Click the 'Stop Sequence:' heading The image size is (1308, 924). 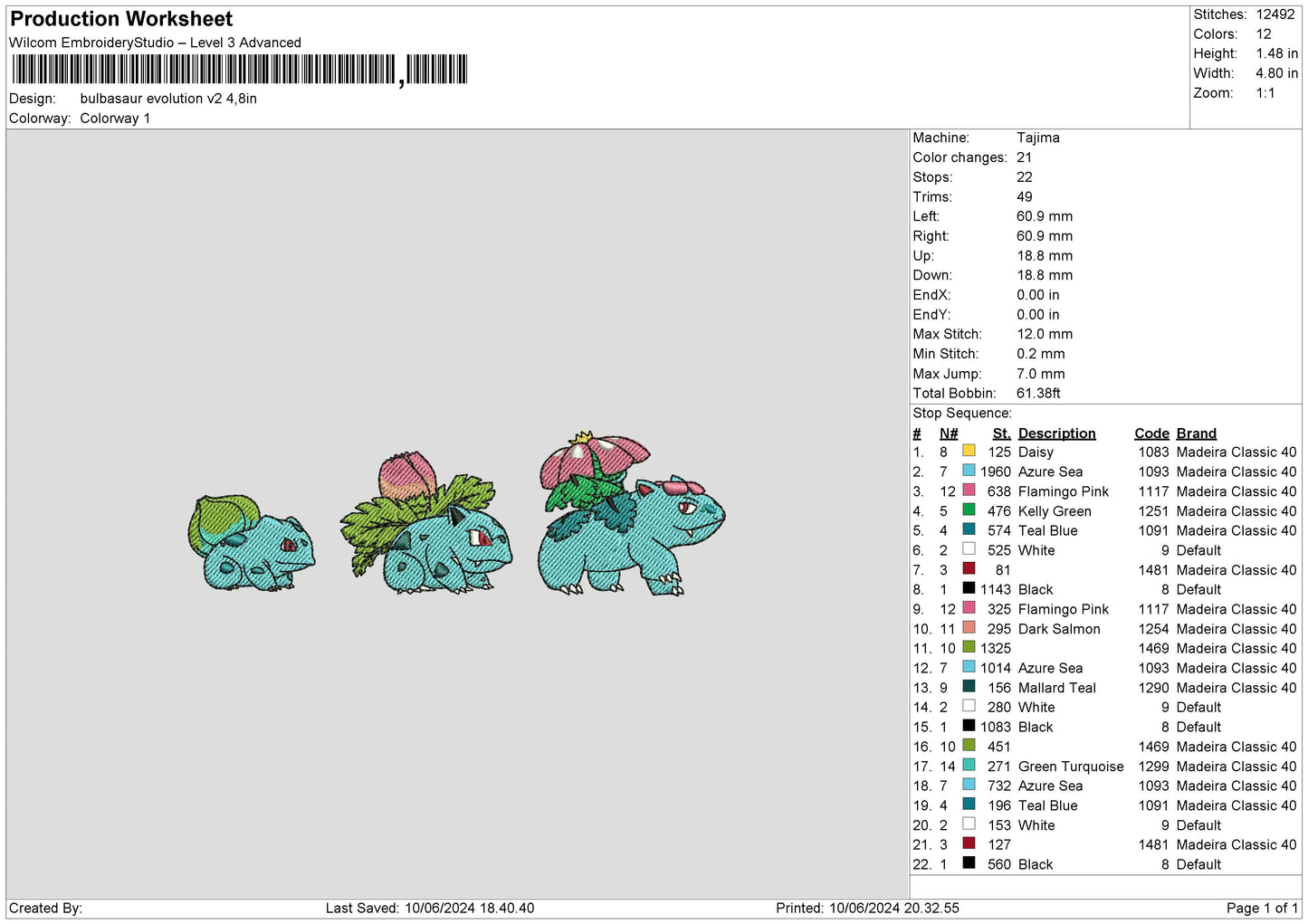(962, 413)
